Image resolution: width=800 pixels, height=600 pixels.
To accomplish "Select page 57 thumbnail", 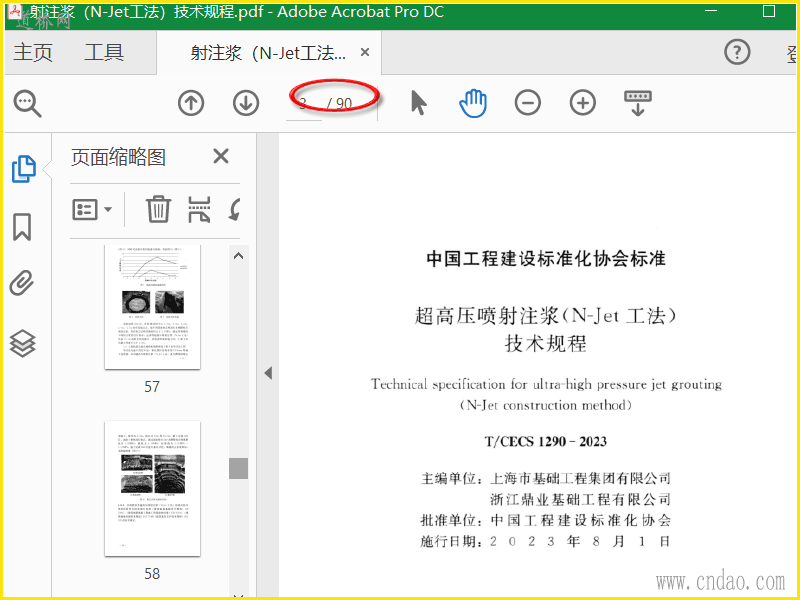I will pyautogui.click(x=152, y=307).
